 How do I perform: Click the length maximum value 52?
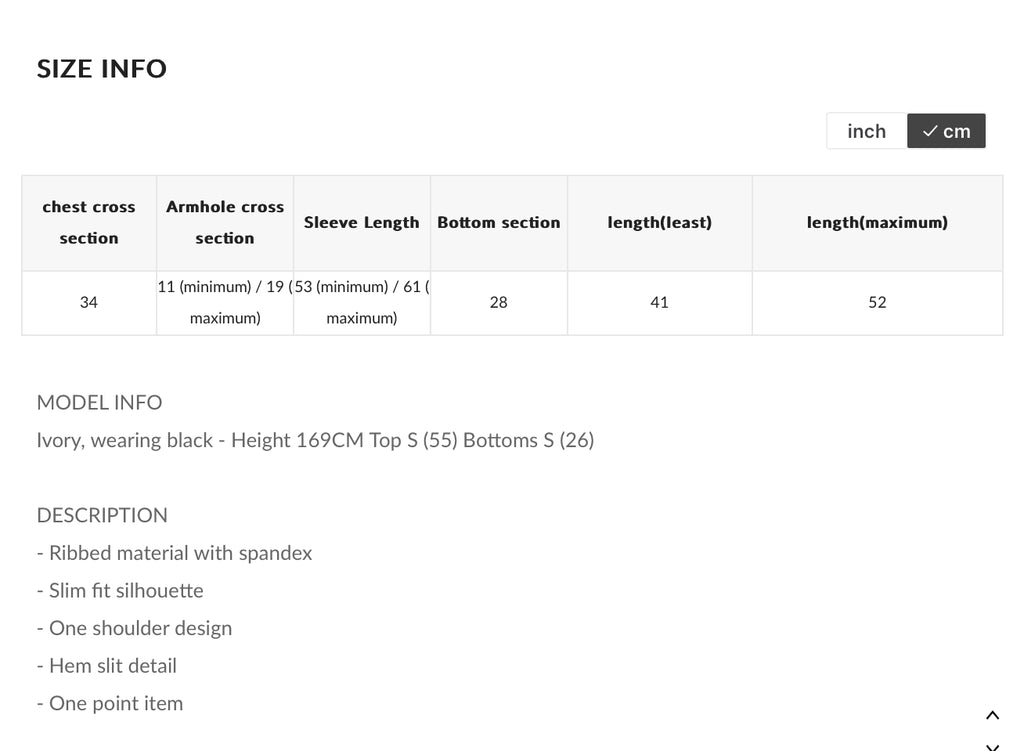point(877,303)
